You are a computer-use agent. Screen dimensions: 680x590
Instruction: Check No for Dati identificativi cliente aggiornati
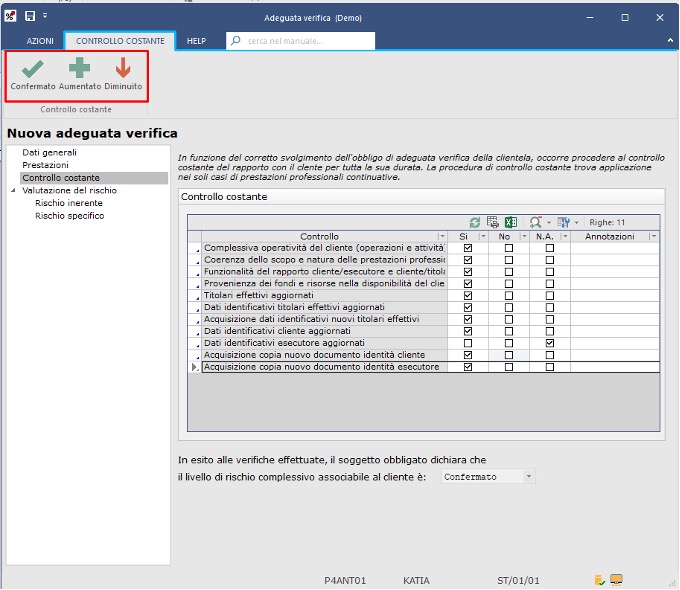pos(508,331)
